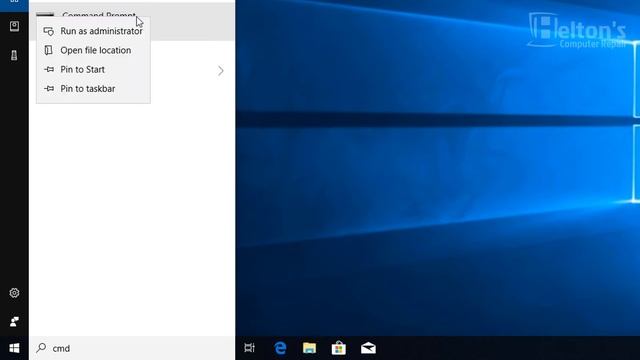Select Open file location menu entry
The width and height of the screenshot is (640, 360).
click(x=93, y=50)
